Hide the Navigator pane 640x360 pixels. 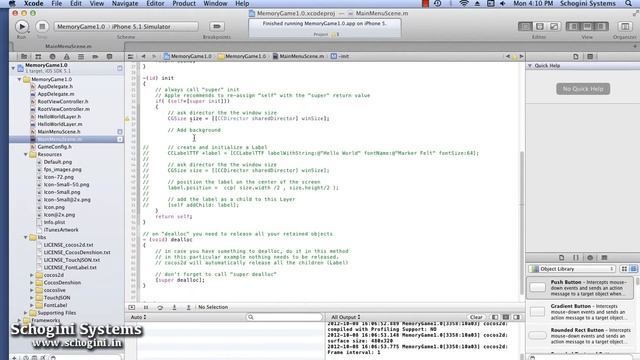click(573, 27)
